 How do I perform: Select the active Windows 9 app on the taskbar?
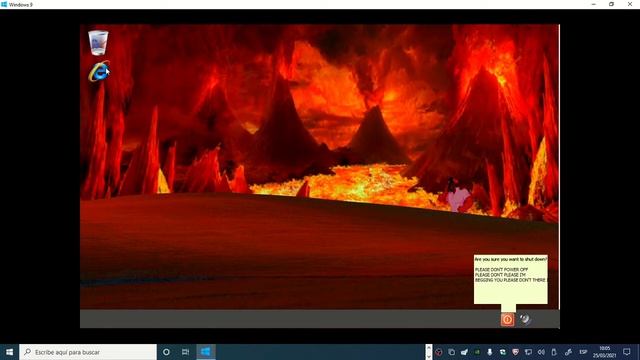pos(206,352)
